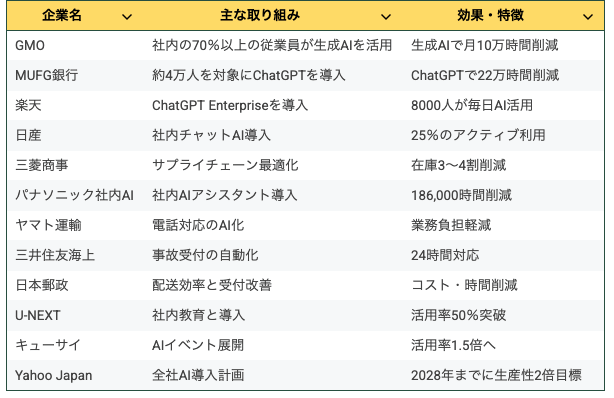Select the 電話対応のAI化 cell

click(x=198, y=225)
